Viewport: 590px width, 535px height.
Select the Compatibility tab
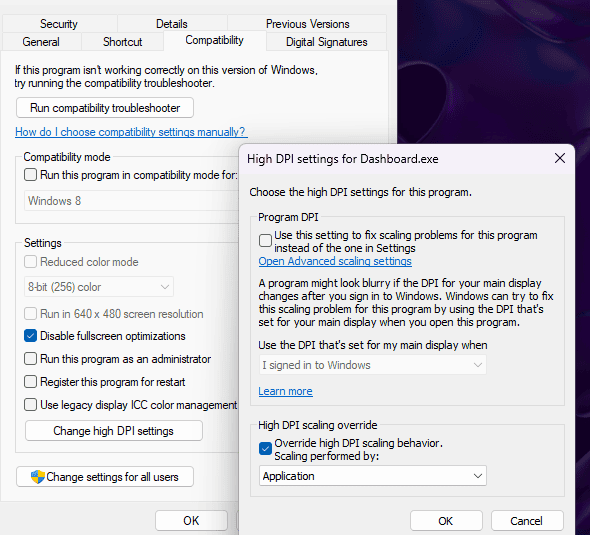tap(214, 40)
